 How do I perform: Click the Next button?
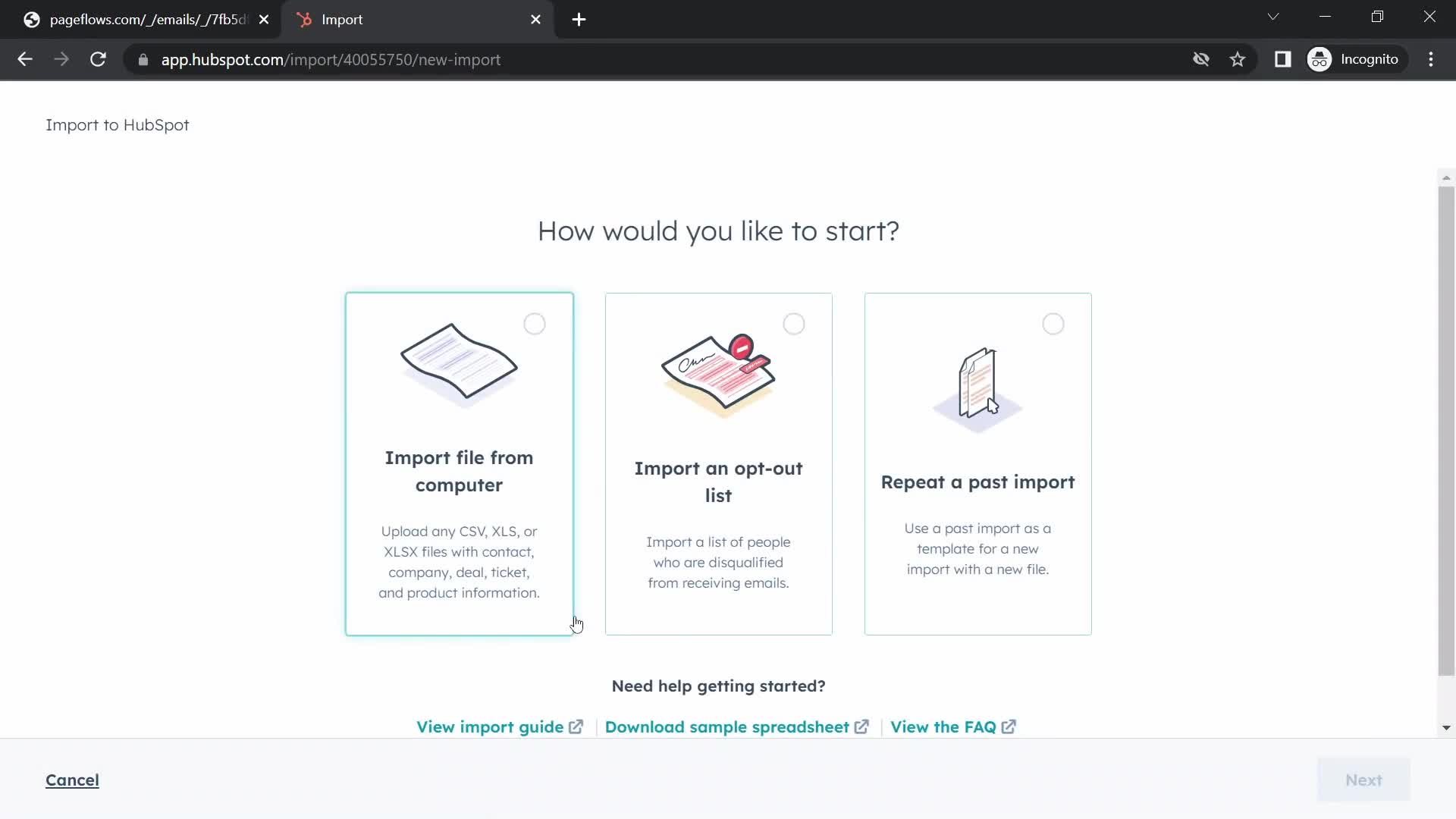click(1363, 780)
